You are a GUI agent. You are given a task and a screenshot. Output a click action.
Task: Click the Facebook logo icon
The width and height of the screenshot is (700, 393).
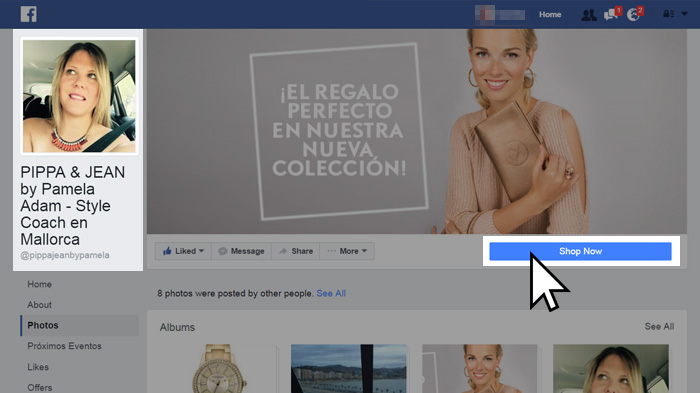29,14
